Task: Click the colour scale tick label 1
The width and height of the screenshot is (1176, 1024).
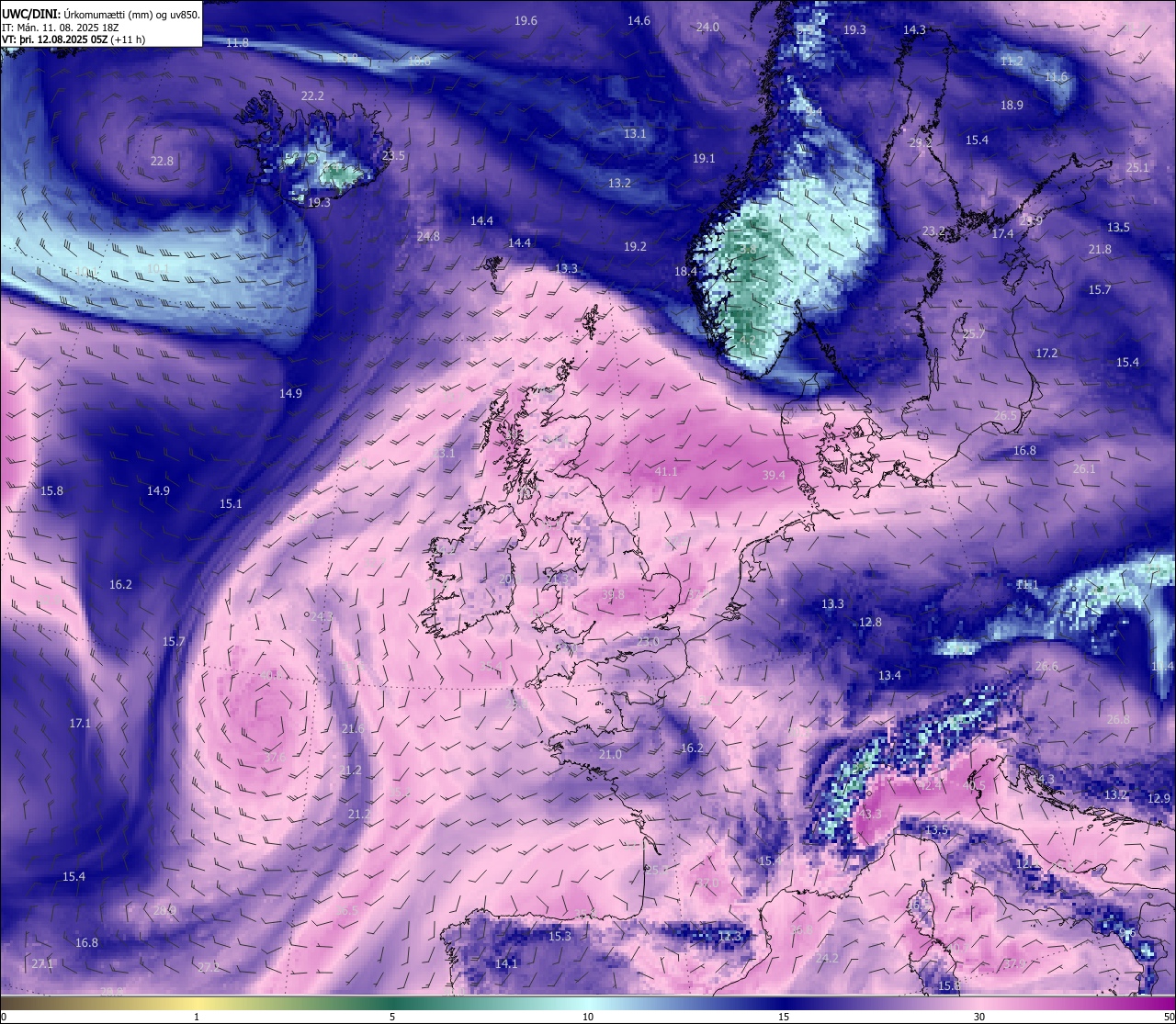Action: click(197, 1017)
